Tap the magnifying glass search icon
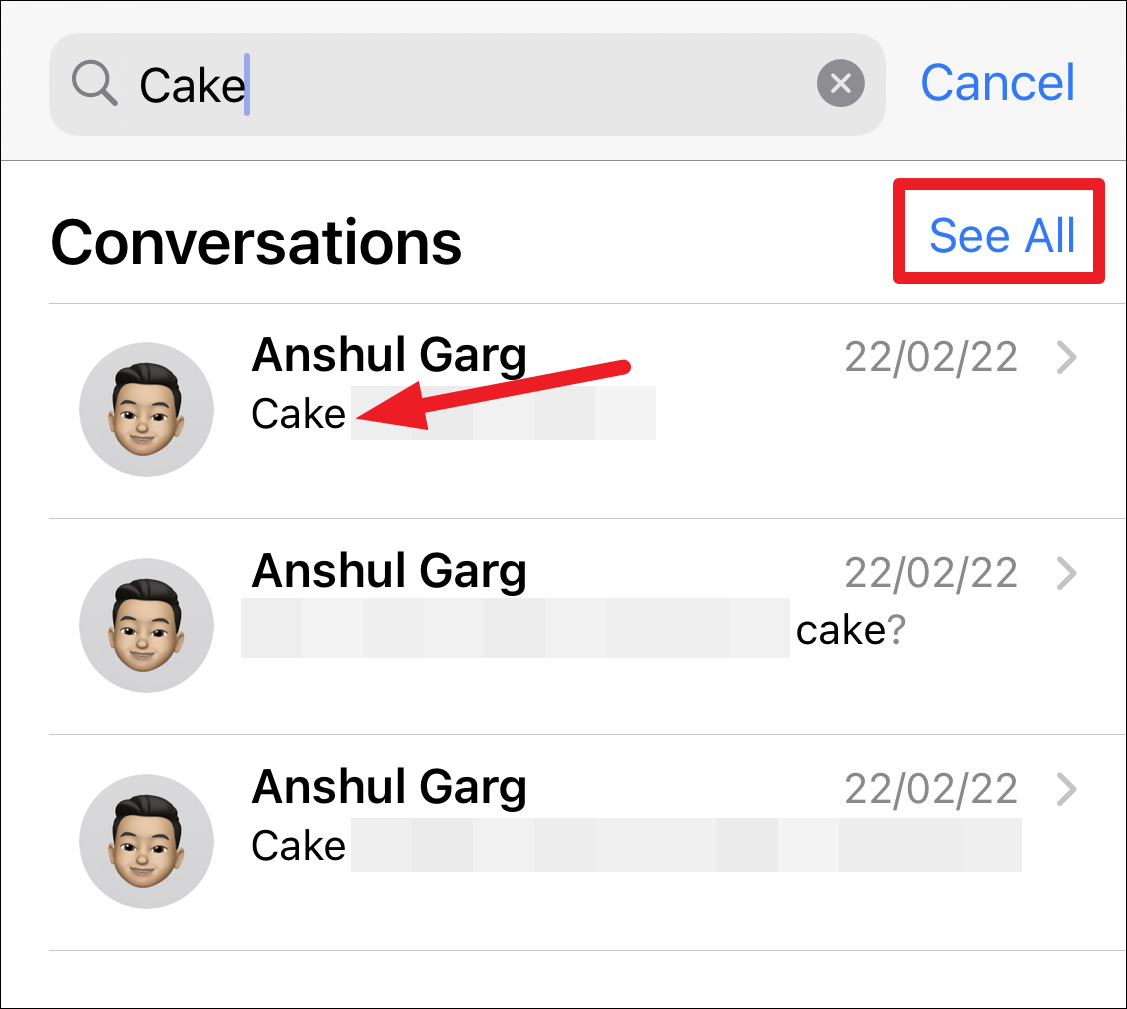 point(95,83)
